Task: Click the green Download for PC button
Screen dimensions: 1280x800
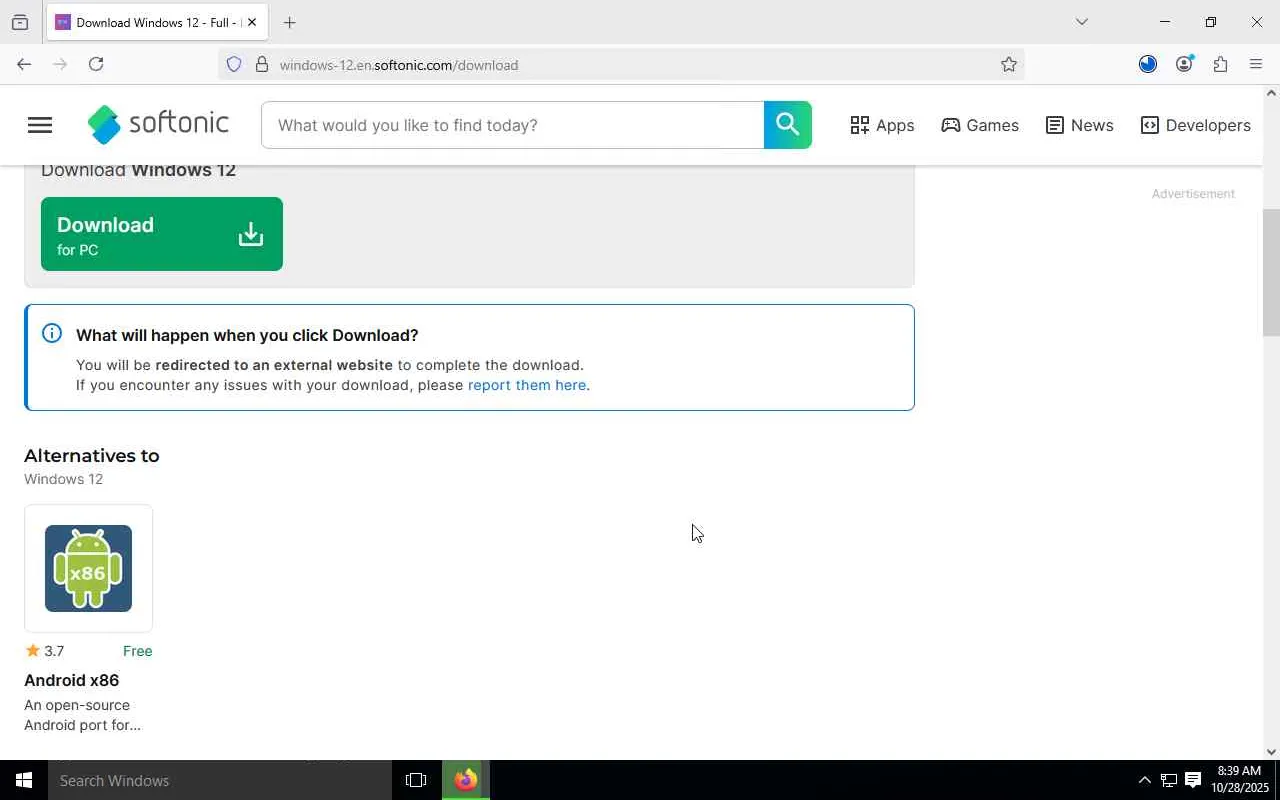Action: point(162,234)
